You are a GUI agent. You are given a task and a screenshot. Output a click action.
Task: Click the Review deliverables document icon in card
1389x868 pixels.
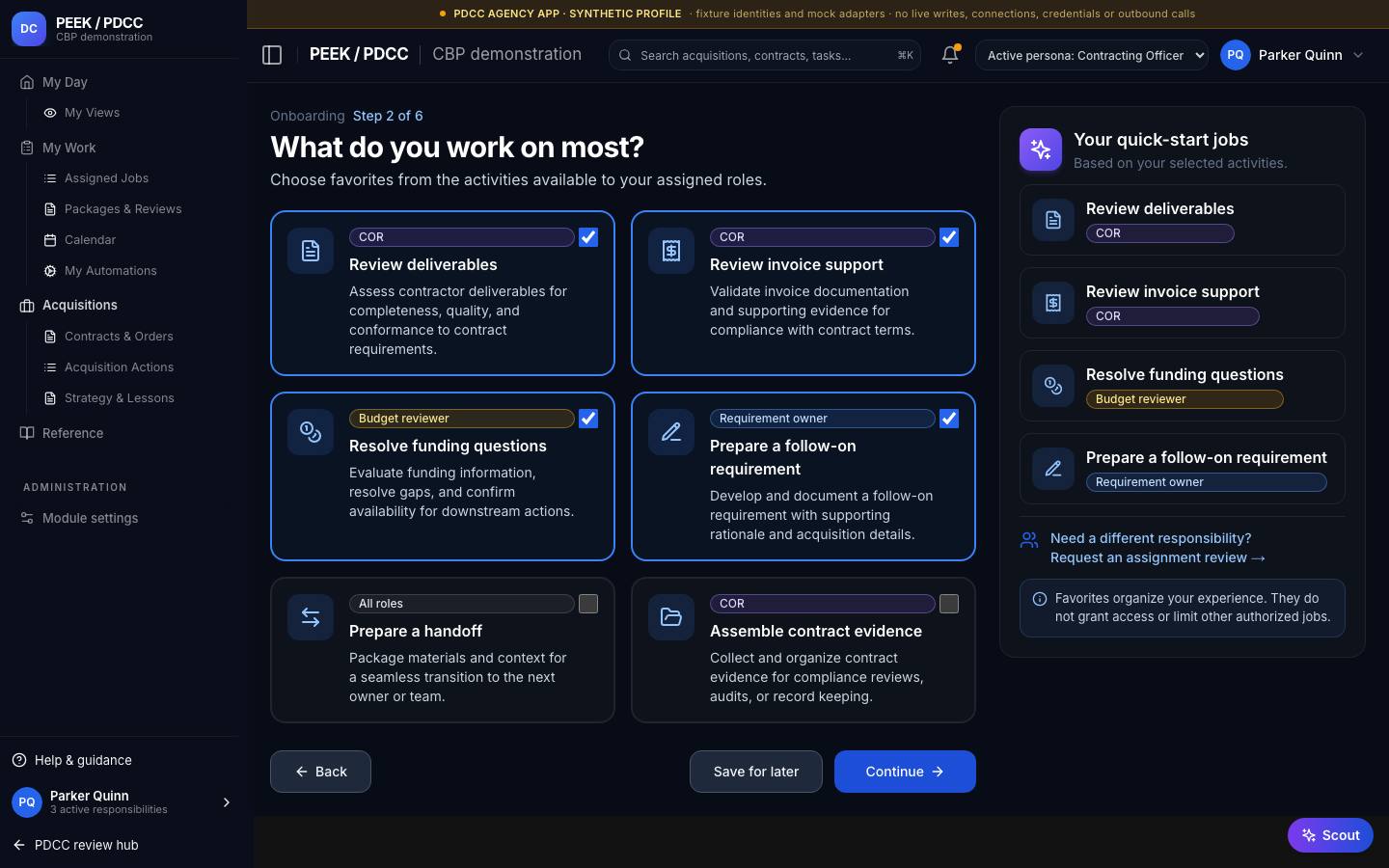311,251
